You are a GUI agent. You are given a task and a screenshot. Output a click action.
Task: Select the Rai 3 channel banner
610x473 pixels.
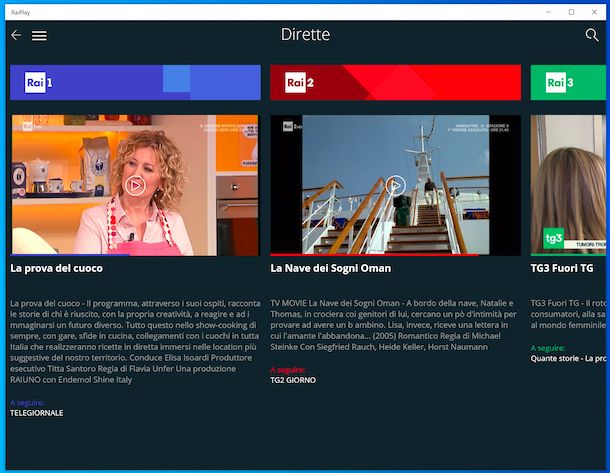568,82
